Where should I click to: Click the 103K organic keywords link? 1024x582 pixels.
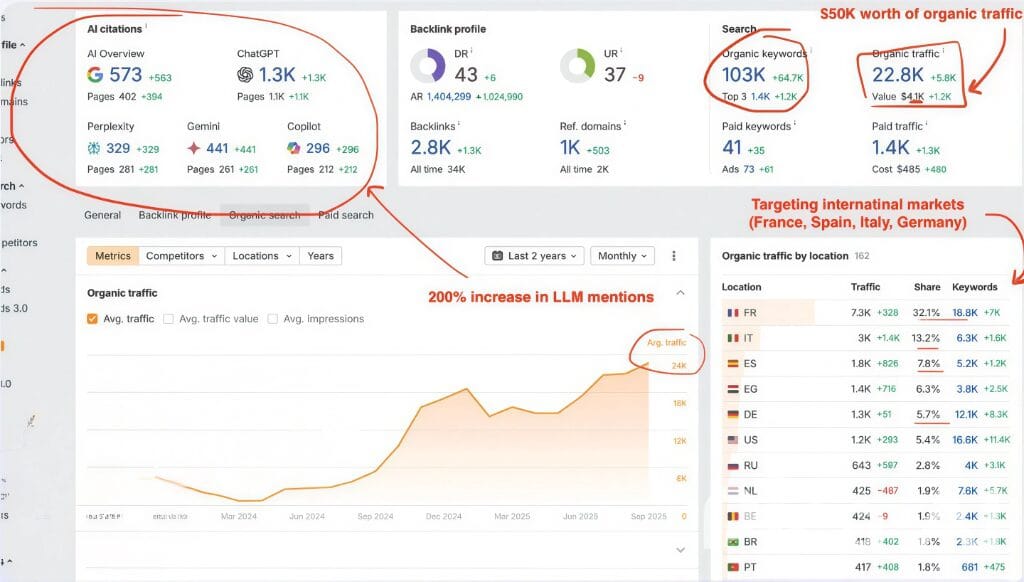tap(744, 75)
